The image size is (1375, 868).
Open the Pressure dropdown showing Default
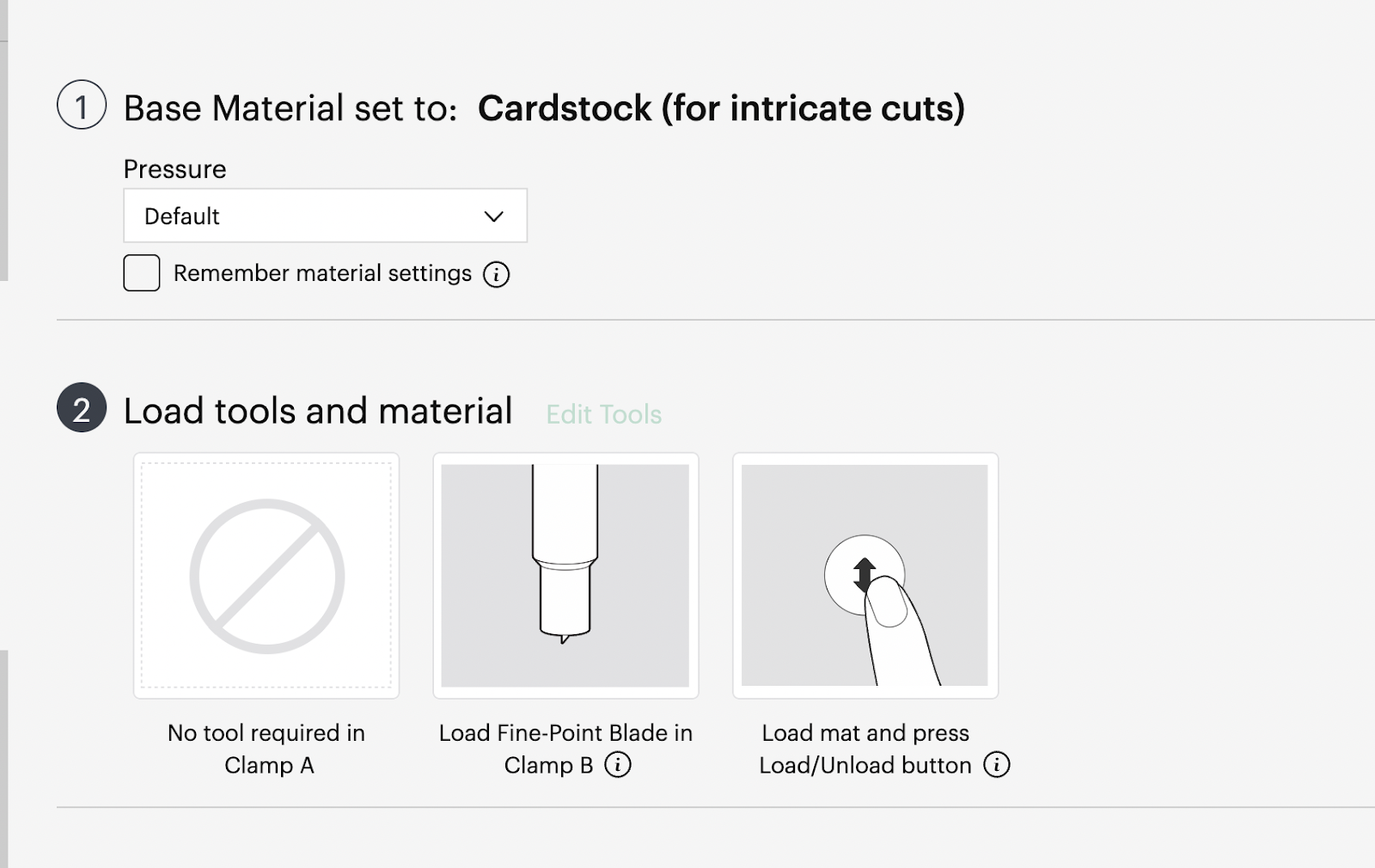325,216
